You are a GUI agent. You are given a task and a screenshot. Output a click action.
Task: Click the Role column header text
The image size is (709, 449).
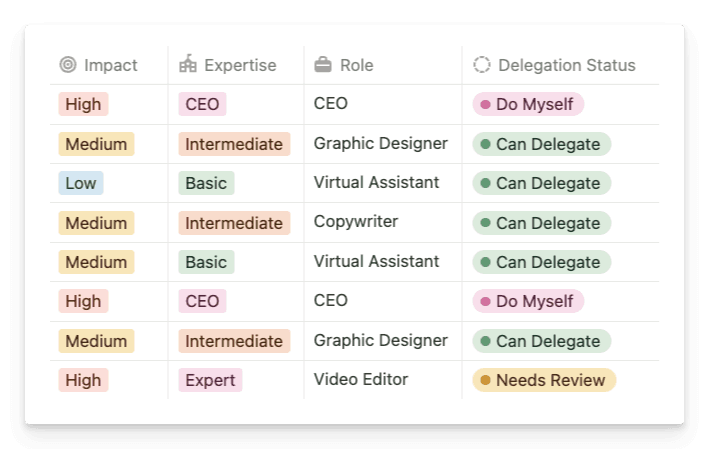coord(357,65)
